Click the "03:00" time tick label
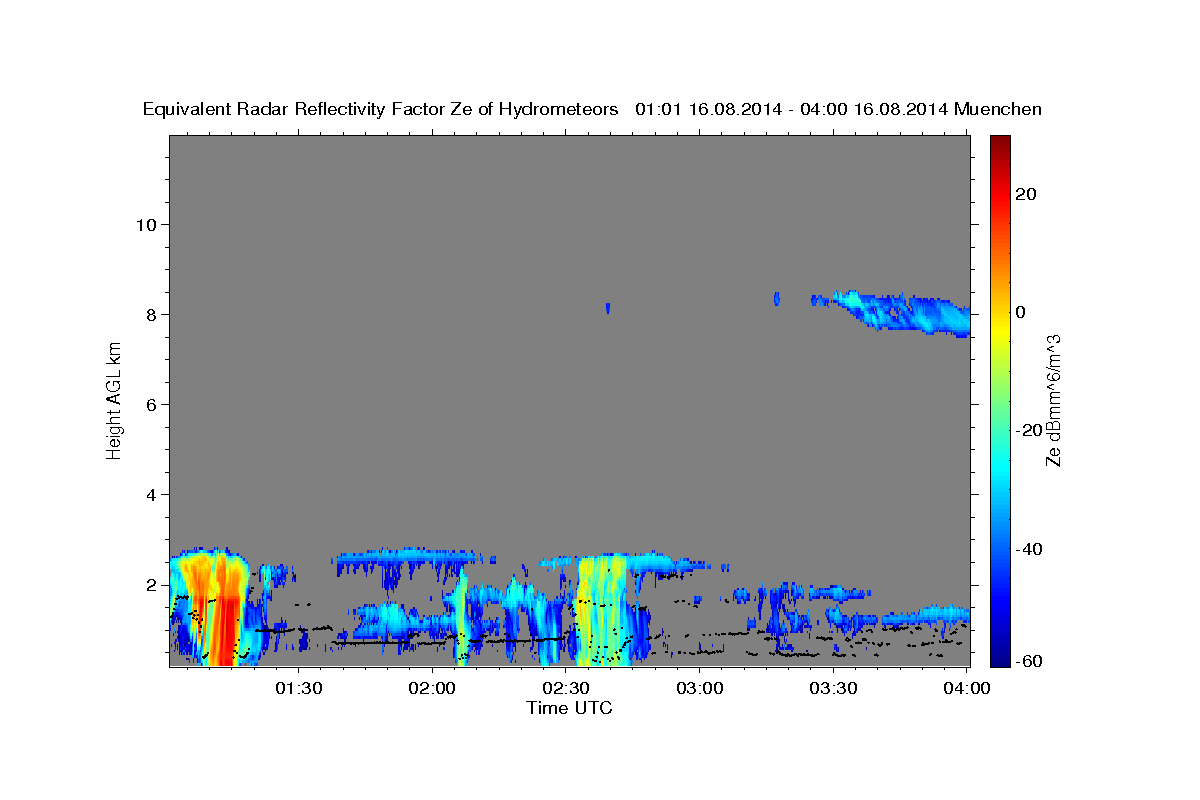1200x800 pixels. click(x=699, y=688)
